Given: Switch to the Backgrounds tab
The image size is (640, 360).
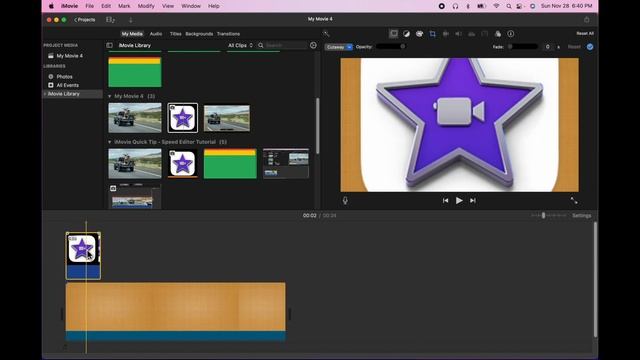Looking at the screenshot, I should click(x=199, y=34).
